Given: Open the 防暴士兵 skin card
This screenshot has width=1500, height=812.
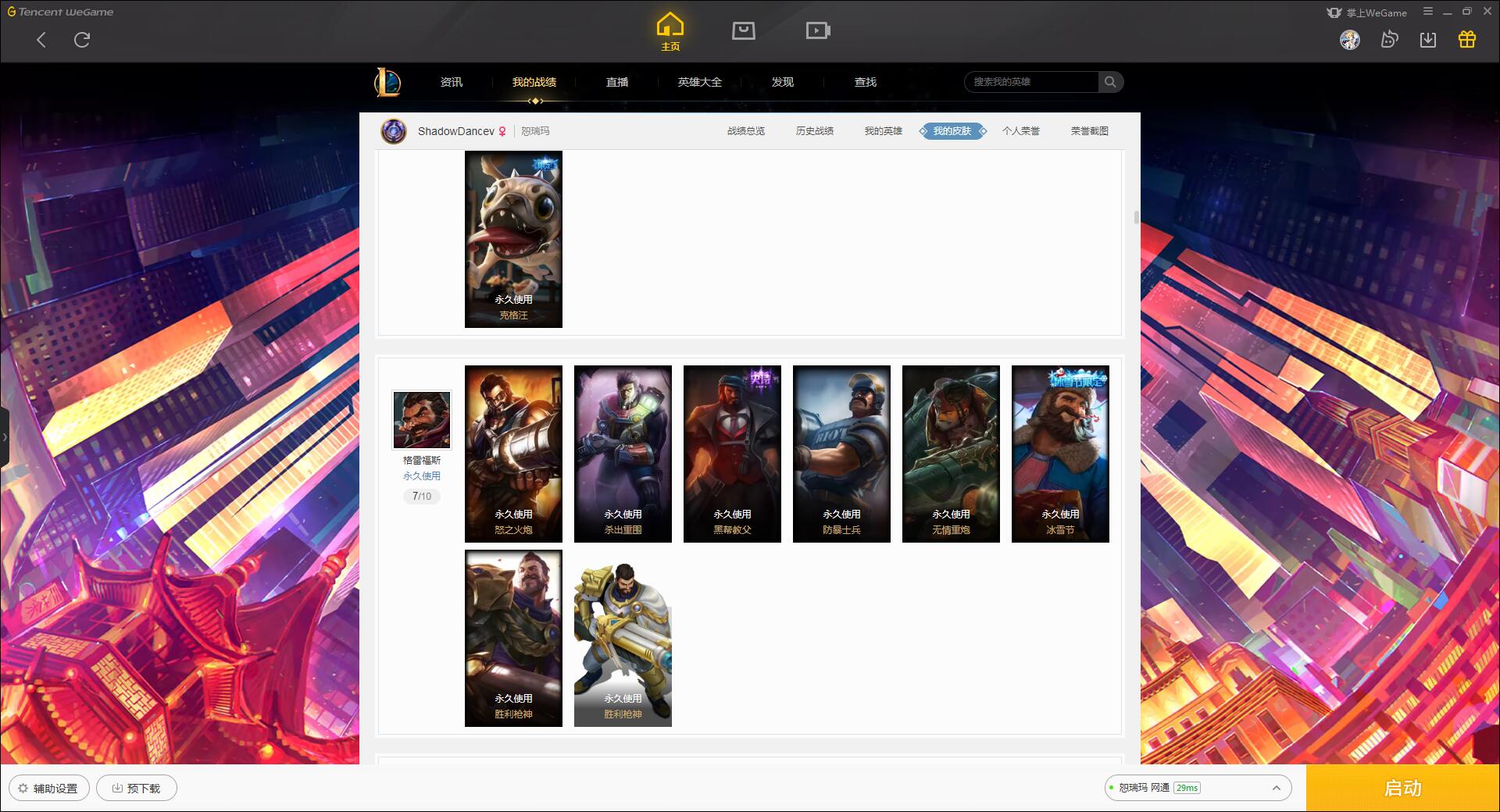Looking at the screenshot, I should pos(841,454).
